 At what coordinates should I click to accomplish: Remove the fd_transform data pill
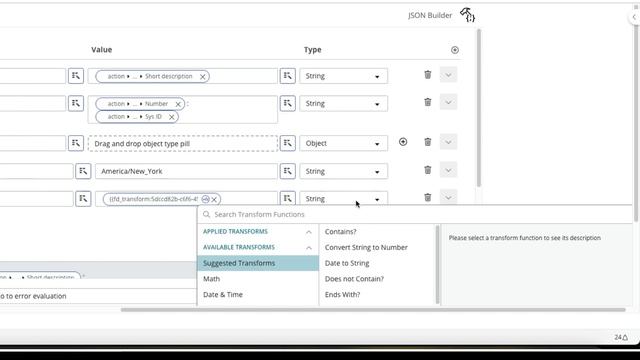(x=214, y=199)
